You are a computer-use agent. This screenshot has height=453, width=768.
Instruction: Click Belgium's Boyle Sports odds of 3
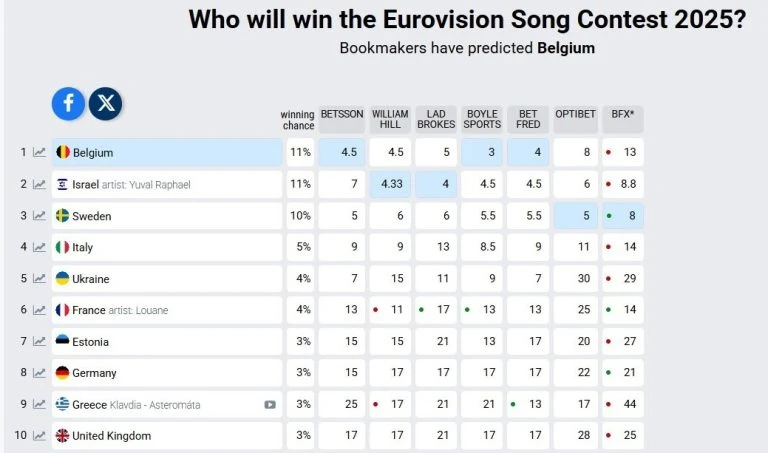pos(482,153)
